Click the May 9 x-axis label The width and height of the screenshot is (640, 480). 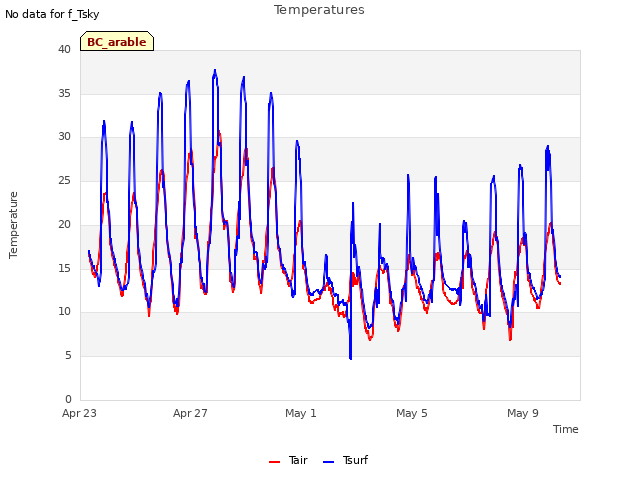tap(523, 413)
